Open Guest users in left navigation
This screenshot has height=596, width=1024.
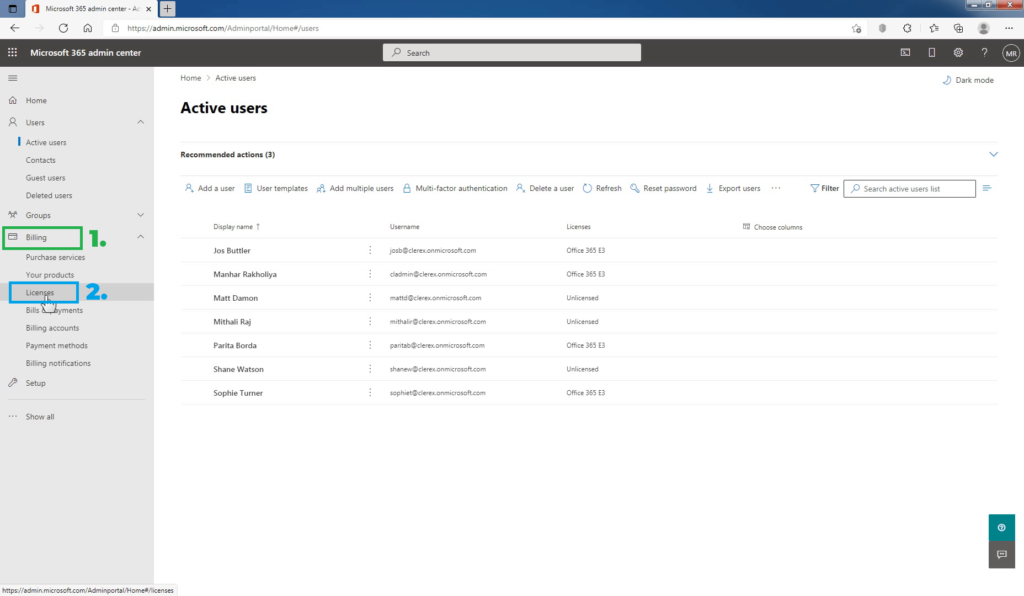45,178
